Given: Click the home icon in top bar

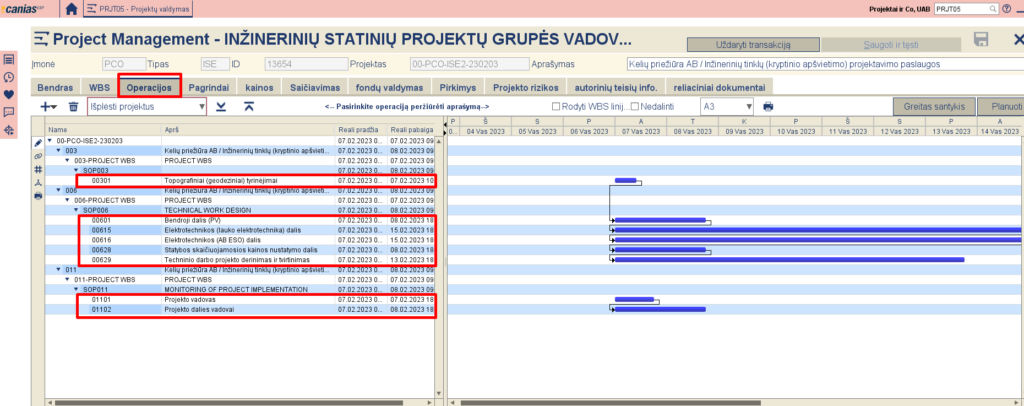Looking at the screenshot, I should pos(70,9).
